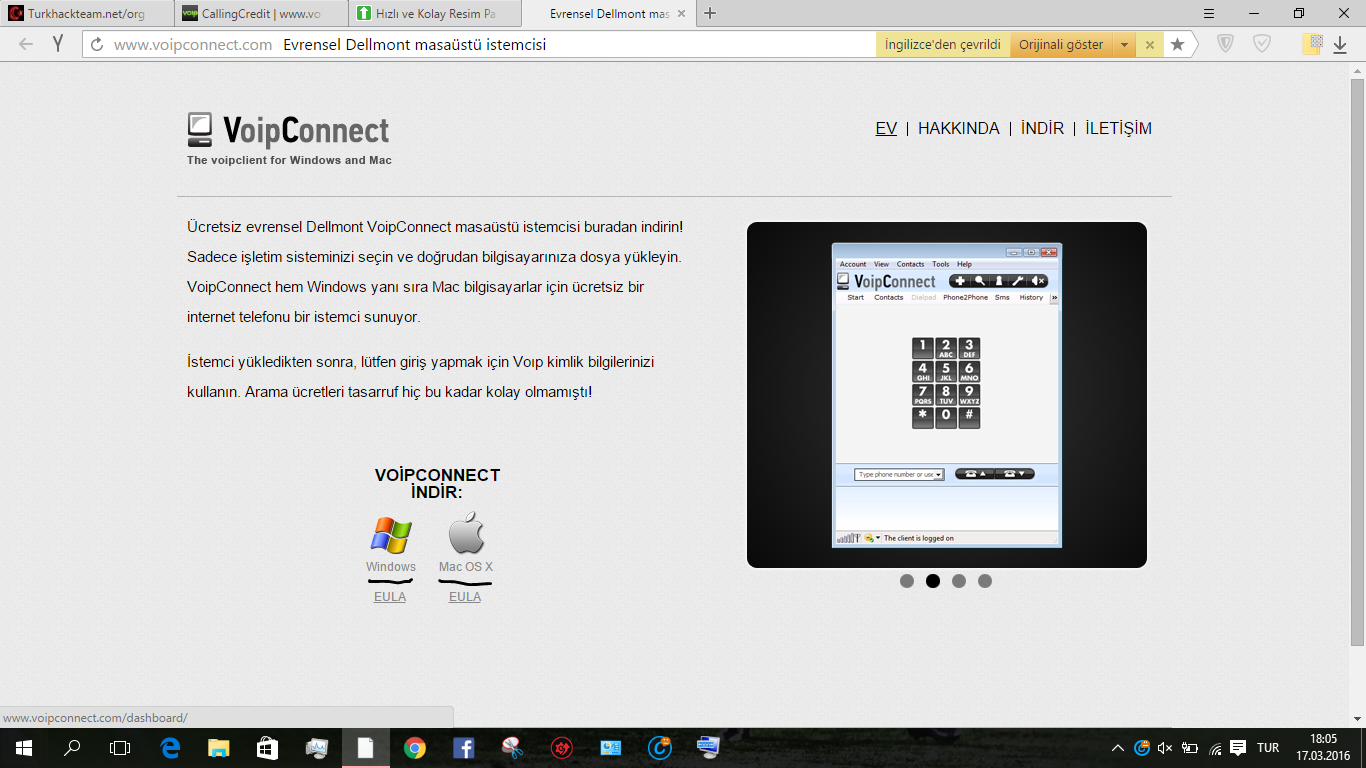The image size is (1366, 768).
Task: Show the first slide with carousel dot
Action: pyautogui.click(x=907, y=581)
